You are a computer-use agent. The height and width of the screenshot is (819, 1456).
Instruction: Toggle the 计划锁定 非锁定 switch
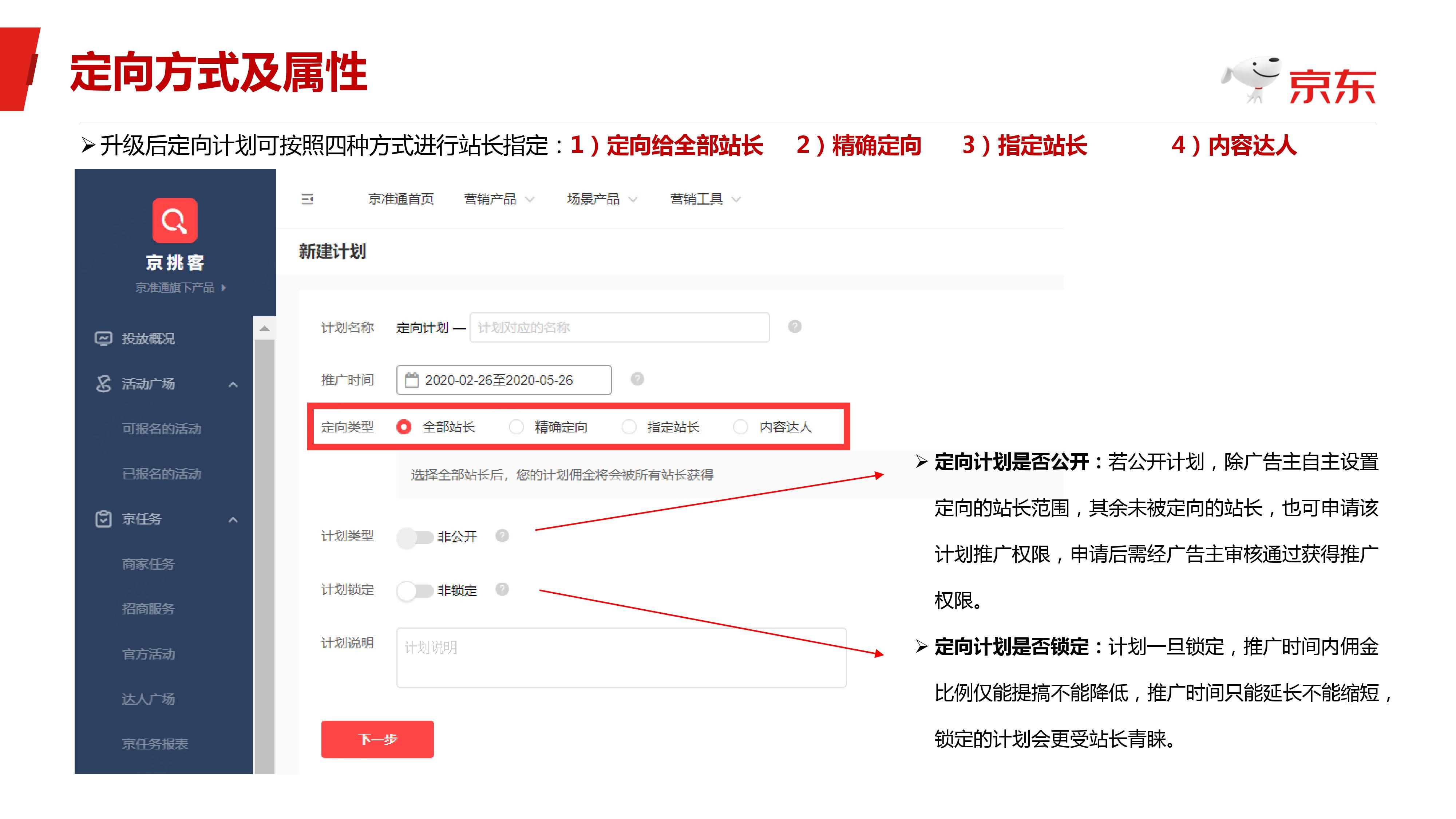click(415, 591)
